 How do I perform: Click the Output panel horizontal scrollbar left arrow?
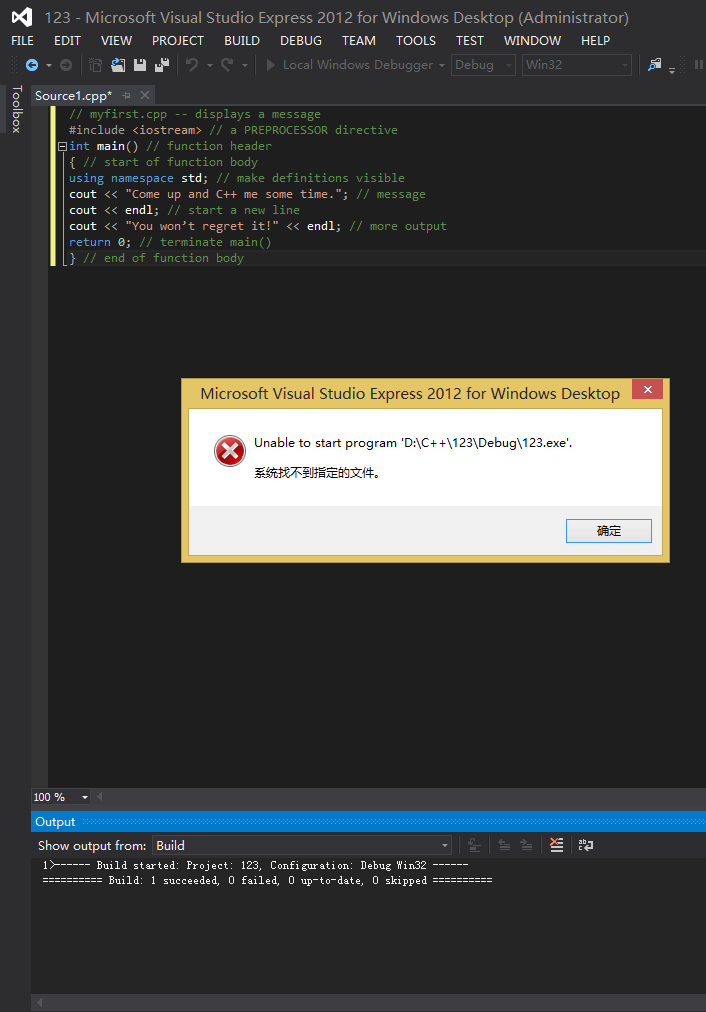click(x=39, y=1002)
